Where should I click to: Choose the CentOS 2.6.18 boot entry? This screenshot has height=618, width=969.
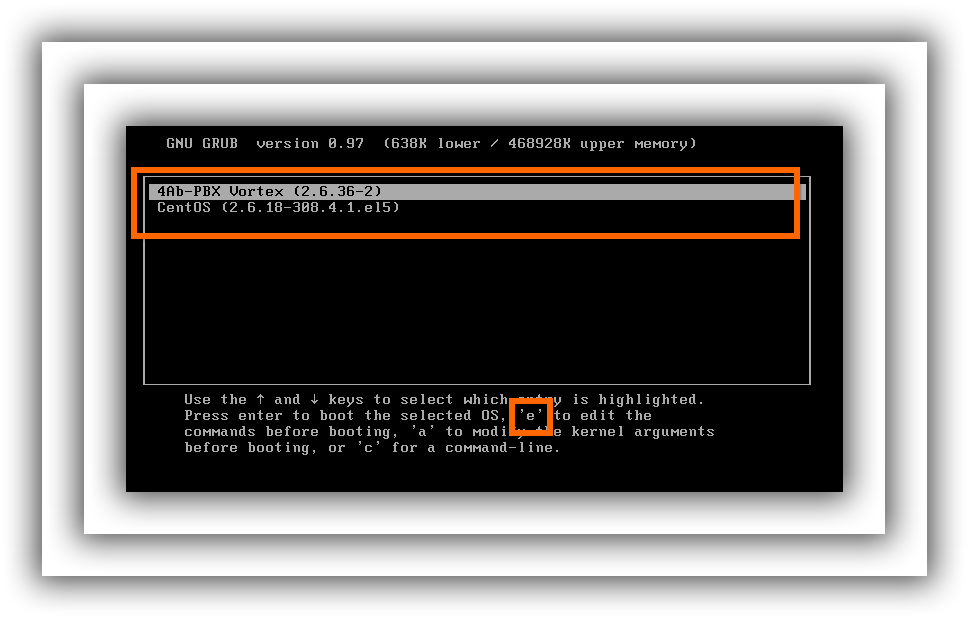(278, 208)
